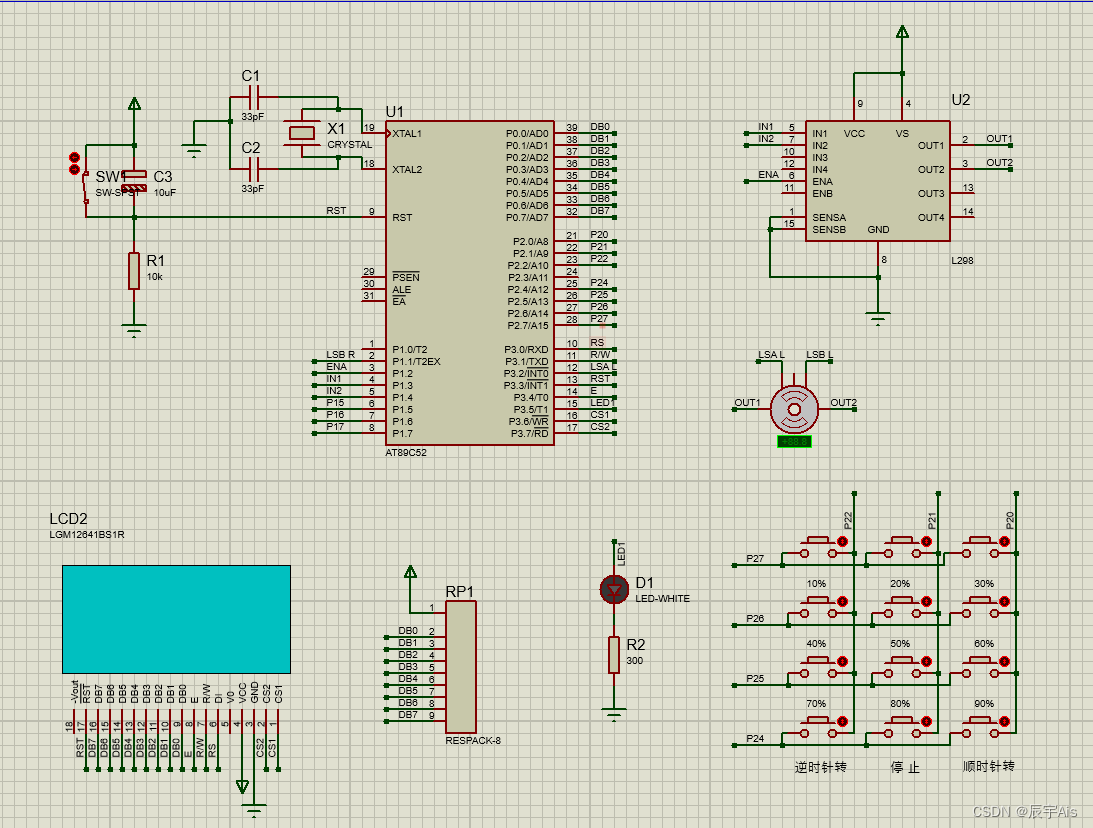Screen dimensions: 1093x828
Task: Click the '60%' speed label
Action: click(x=984, y=643)
